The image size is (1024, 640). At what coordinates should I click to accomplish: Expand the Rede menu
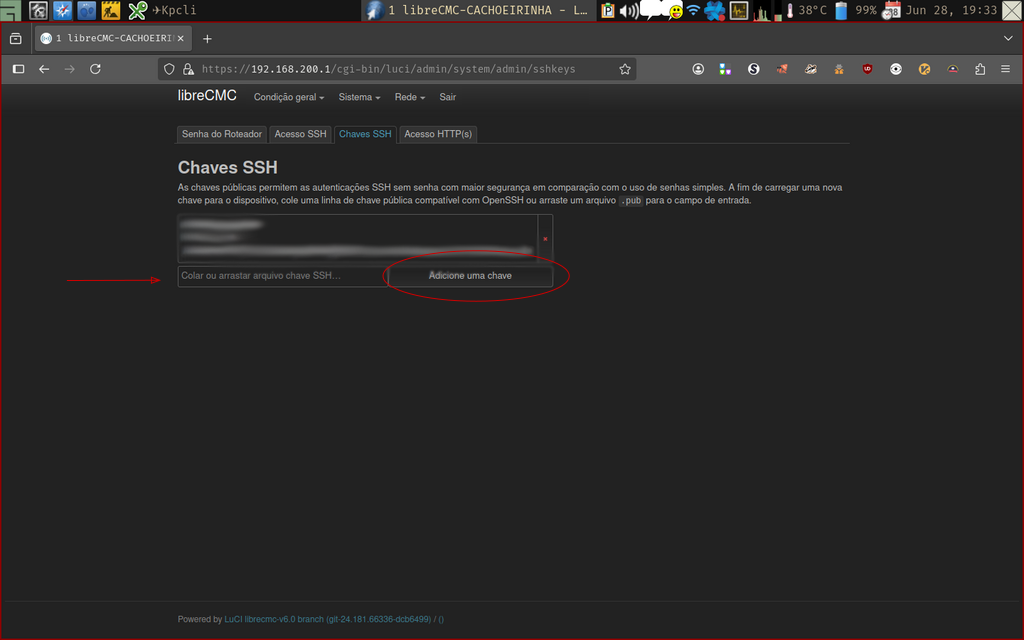[x=409, y=97]
